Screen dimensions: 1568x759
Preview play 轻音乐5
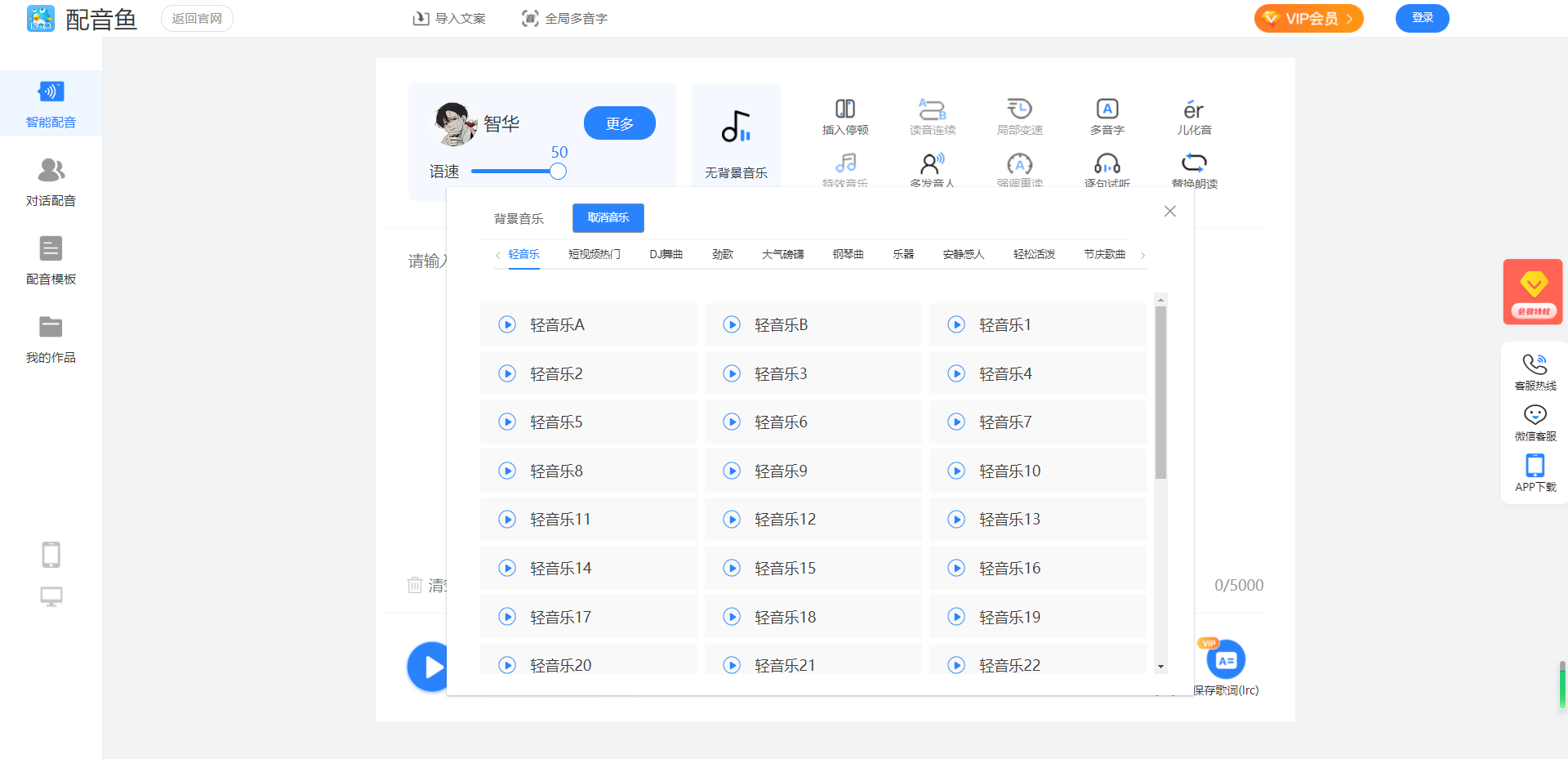tap(507, 422)
